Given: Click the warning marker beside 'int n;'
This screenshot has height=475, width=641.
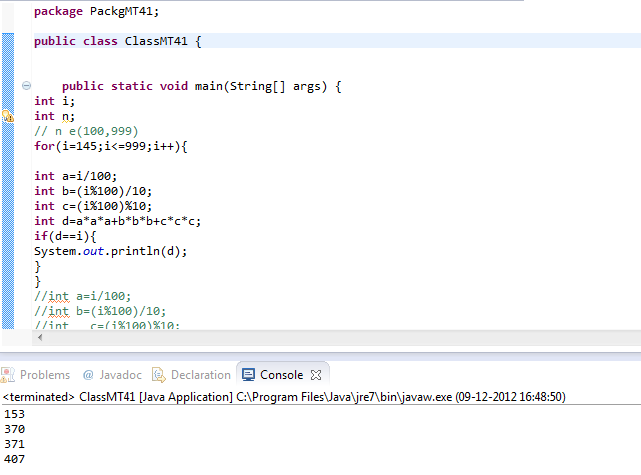Looking at the screenshot, I should point(8,116).
